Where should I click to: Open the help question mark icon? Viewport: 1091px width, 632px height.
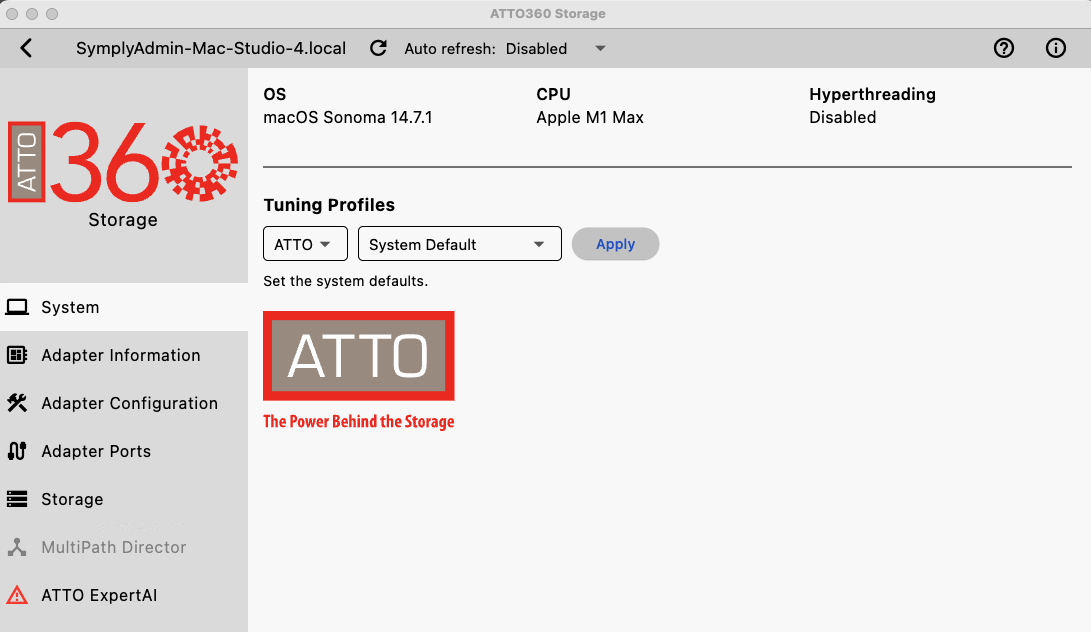click(x=1003, y=48)
